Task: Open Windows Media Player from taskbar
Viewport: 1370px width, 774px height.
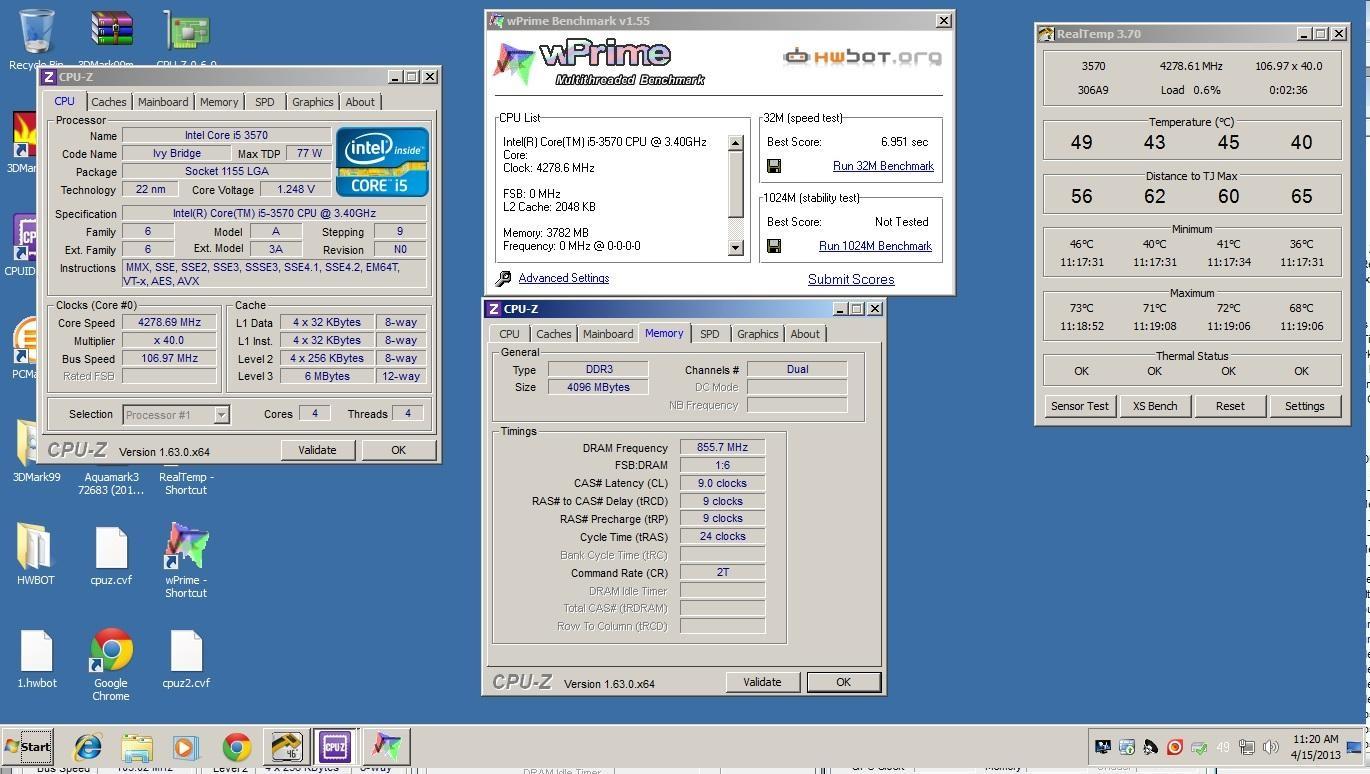Action: pos(186,747)
